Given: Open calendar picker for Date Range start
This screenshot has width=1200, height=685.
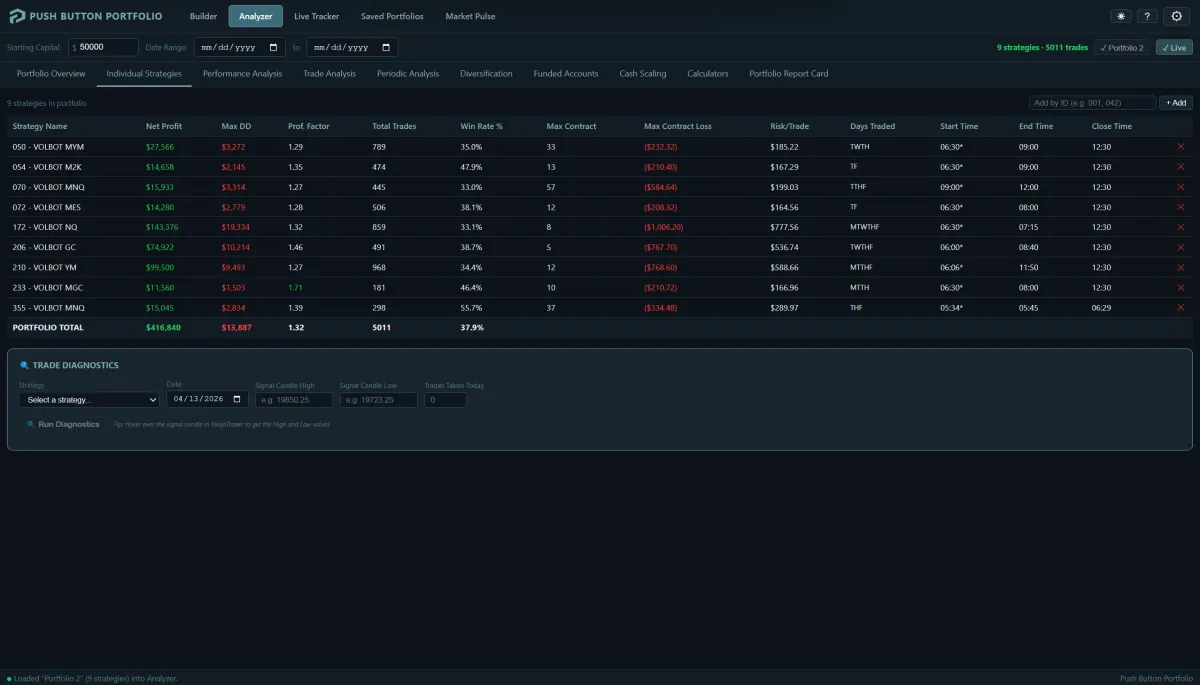Looking at the screenshot, I should 274,47.
